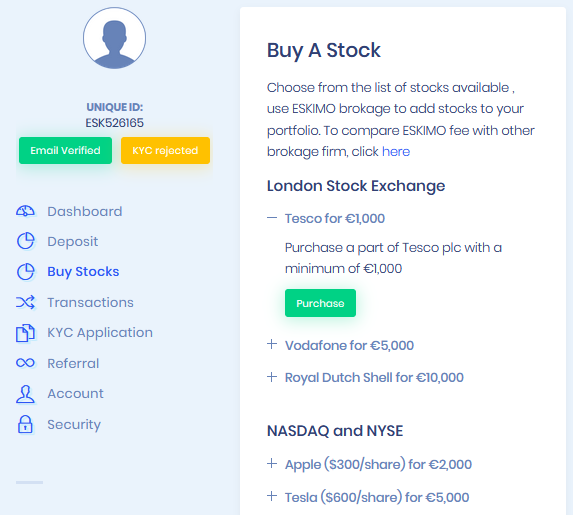Open the KYC Application menu item
The width and height of the screenshot is (573, 515).
point(100,333)
